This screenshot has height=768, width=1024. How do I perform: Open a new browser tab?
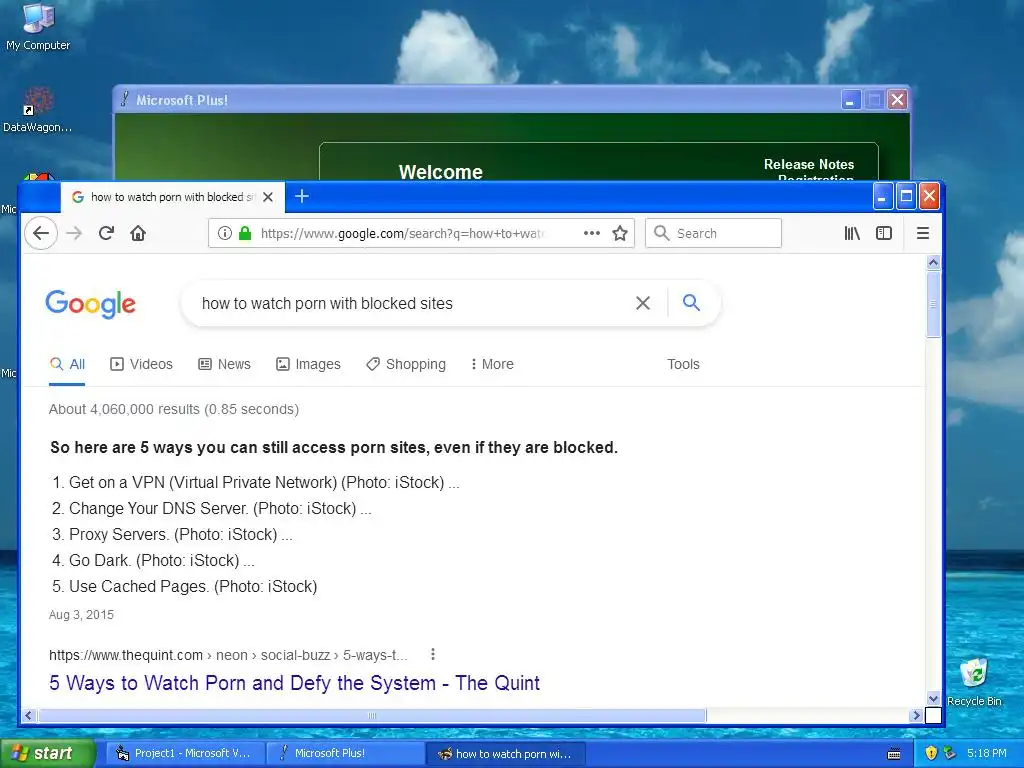(302, 196)
